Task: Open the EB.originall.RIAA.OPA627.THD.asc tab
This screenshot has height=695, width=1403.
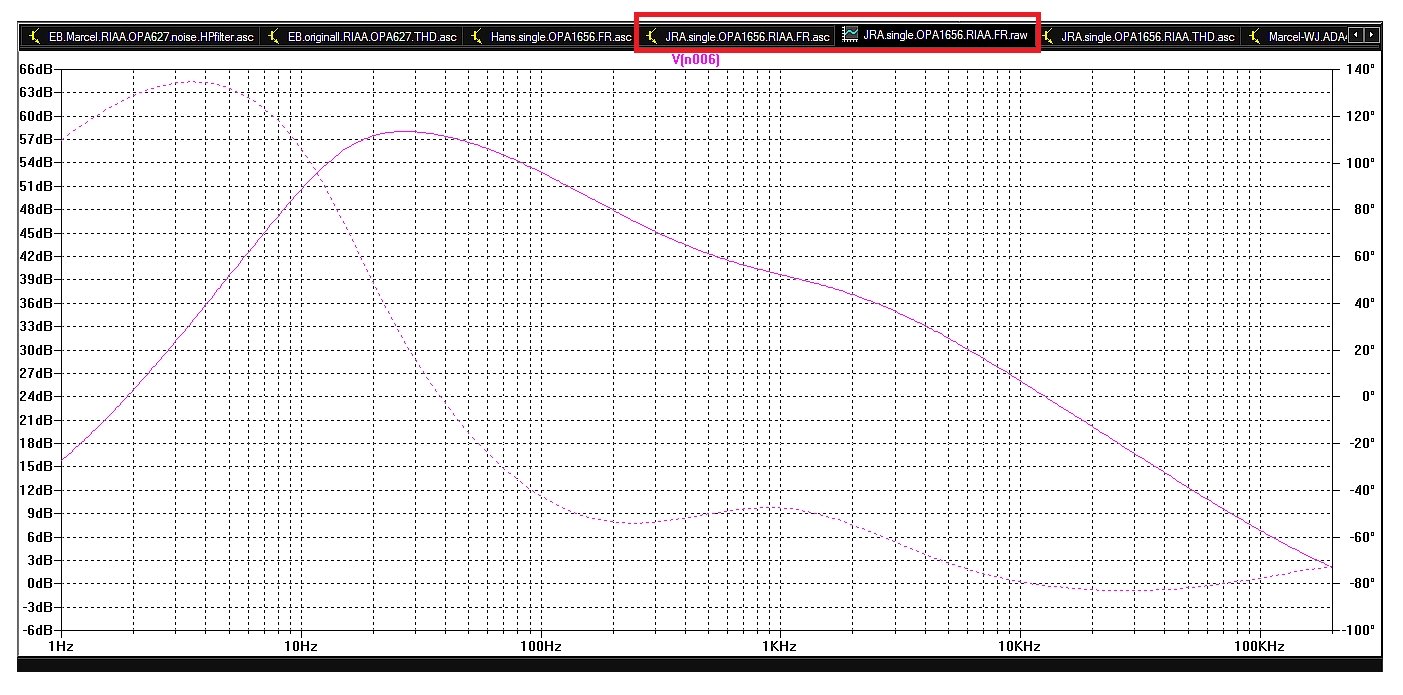Action: point(361,37)
